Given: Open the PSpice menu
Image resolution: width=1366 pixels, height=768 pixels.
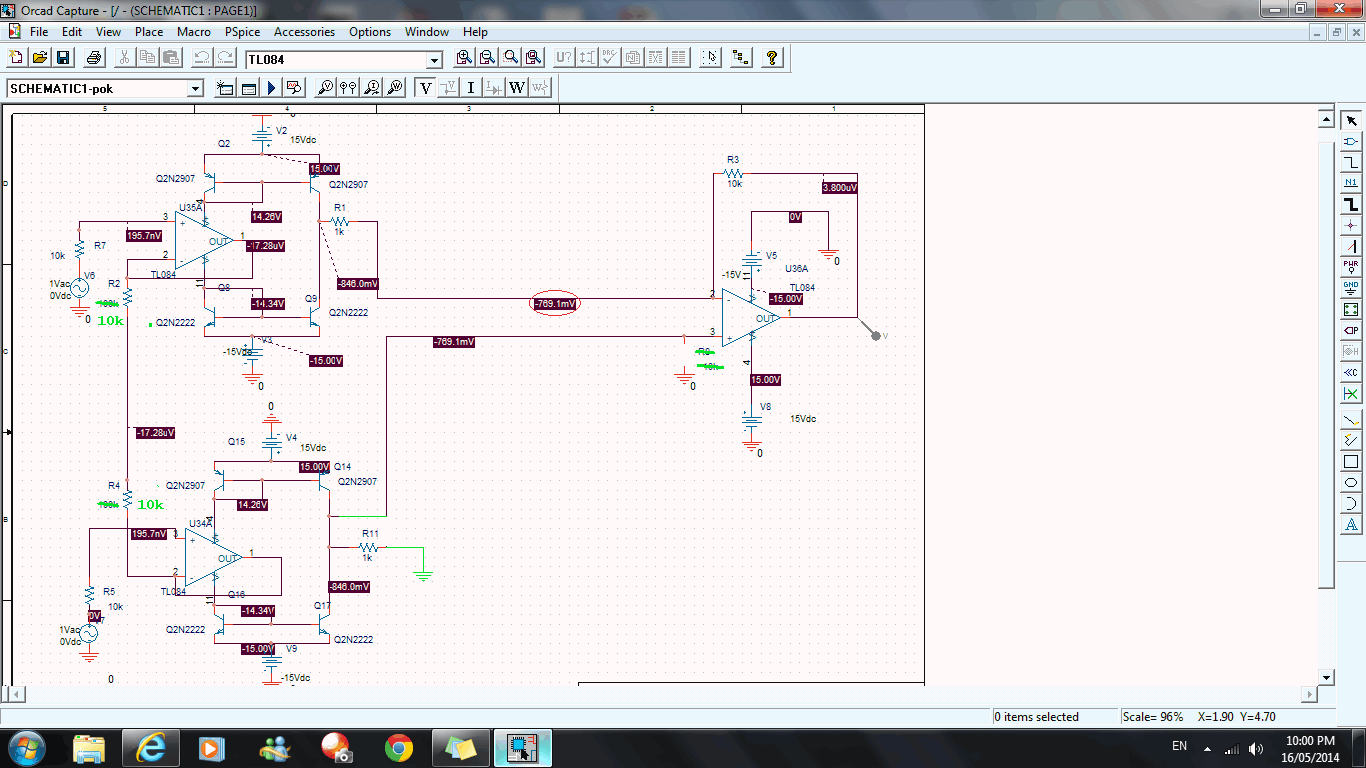Looking at the screenshot, I should pos(242,32).
